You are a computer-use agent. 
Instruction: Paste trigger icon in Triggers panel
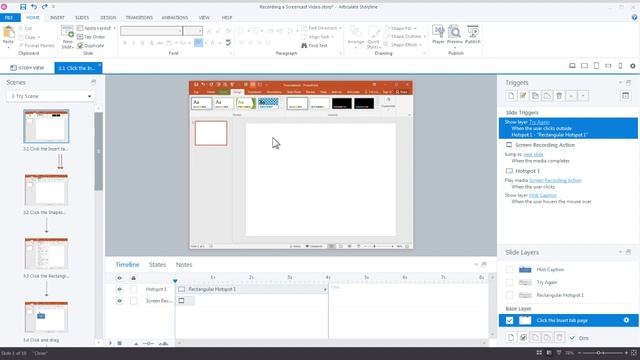click(x=547, y=96)
